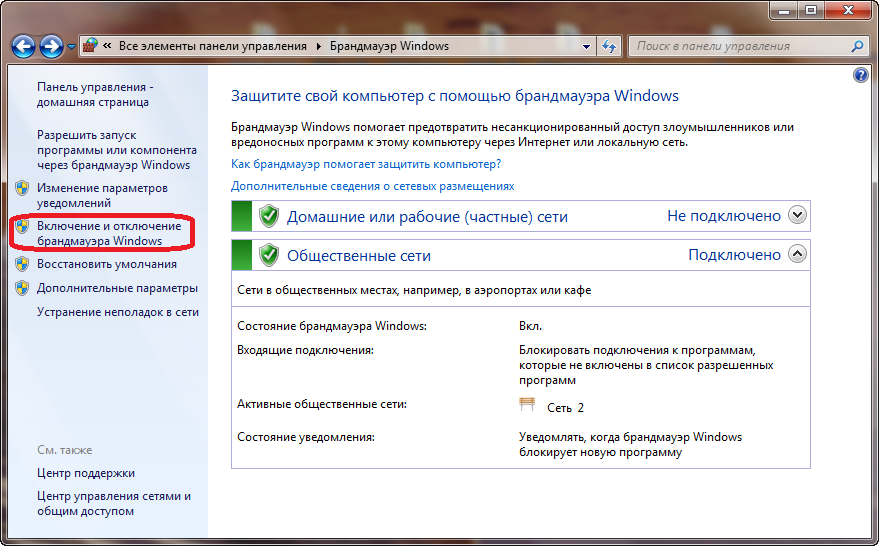Click the refresh button in address bar

(x=609, y=47)
